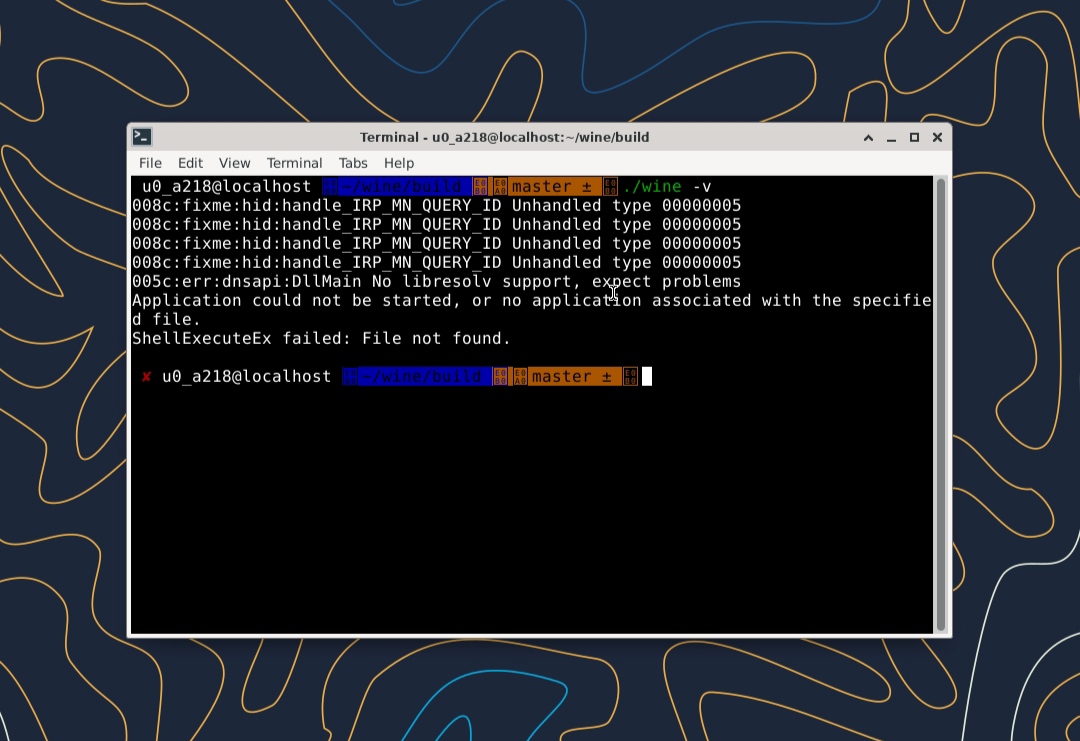Click the roll-up arrow window button
Screen dimensions: 1080x741
[x=869, y=138]
